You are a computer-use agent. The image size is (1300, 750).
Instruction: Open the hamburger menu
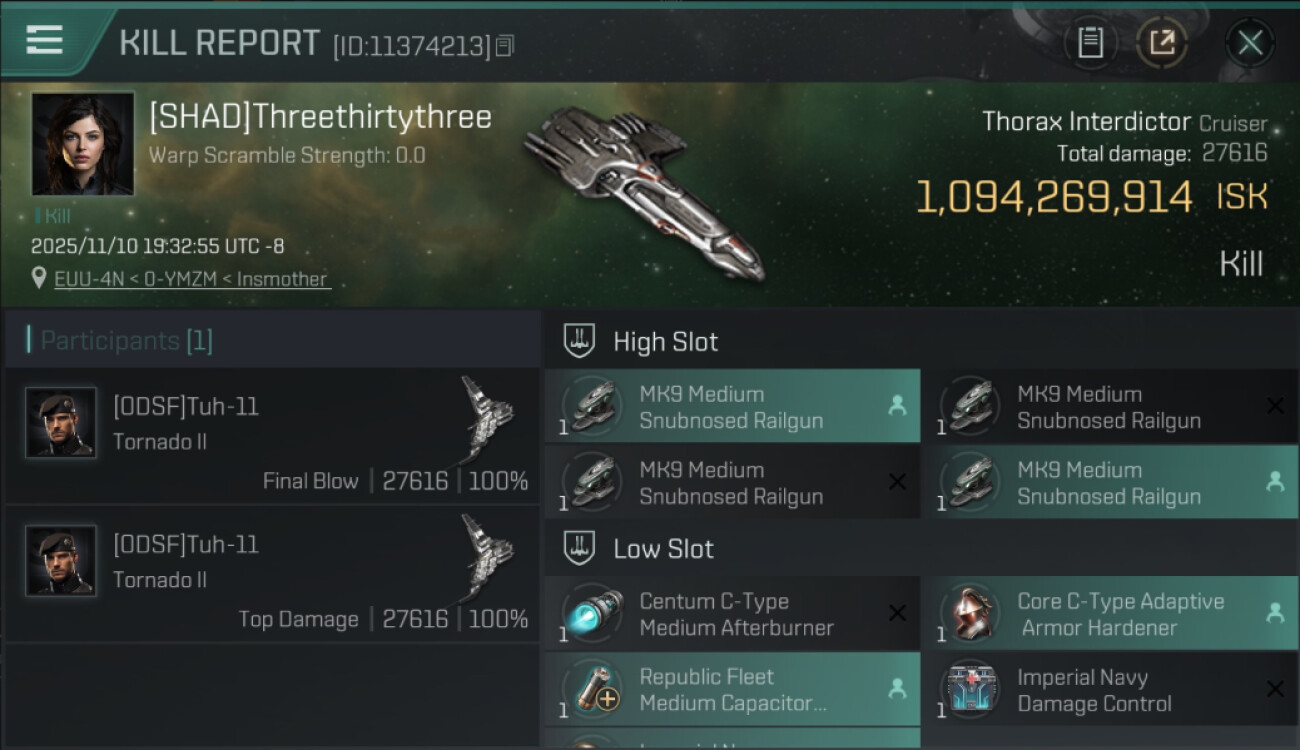click(44, 40)
